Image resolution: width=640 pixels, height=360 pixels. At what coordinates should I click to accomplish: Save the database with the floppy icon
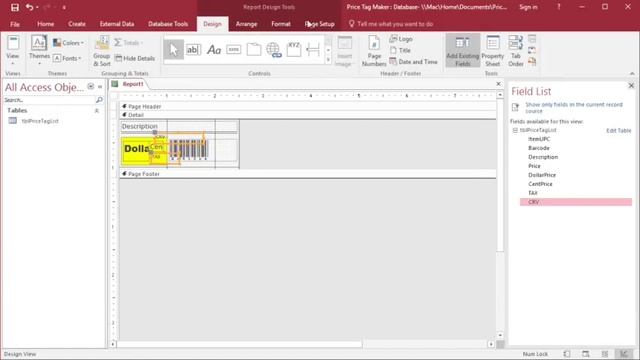tap(15, 7)
